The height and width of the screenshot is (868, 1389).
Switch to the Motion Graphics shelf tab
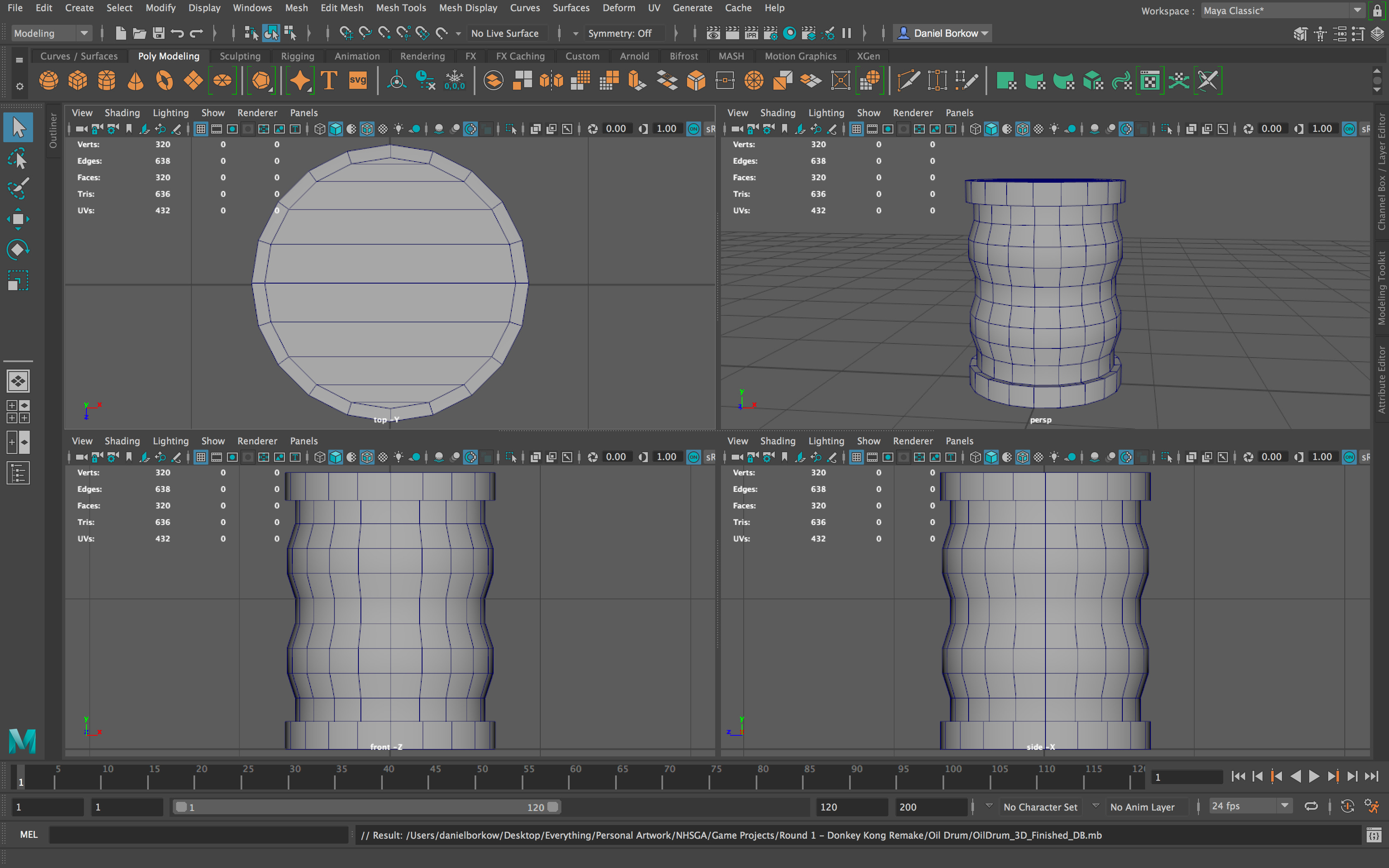pos(800,56)
